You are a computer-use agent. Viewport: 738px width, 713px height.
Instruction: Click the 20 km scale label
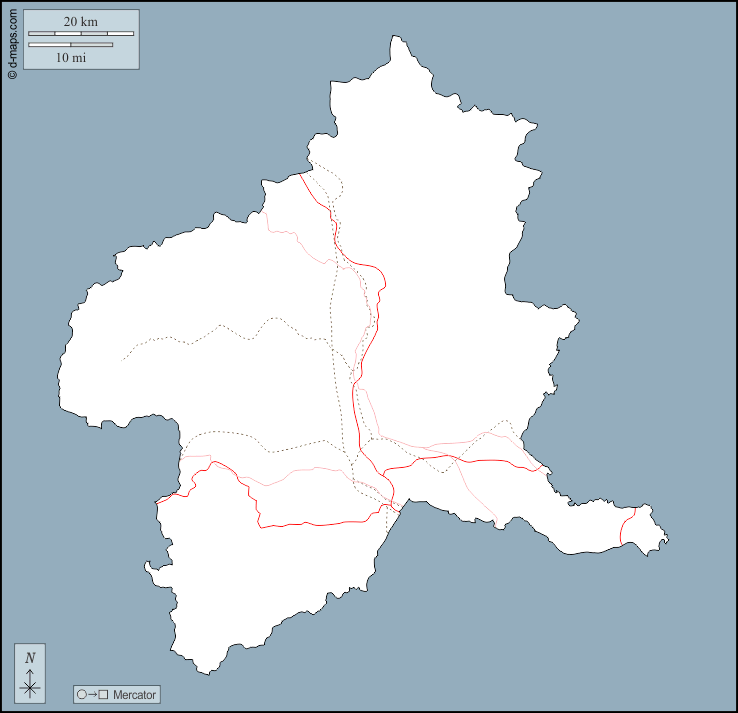coord(81,21)
